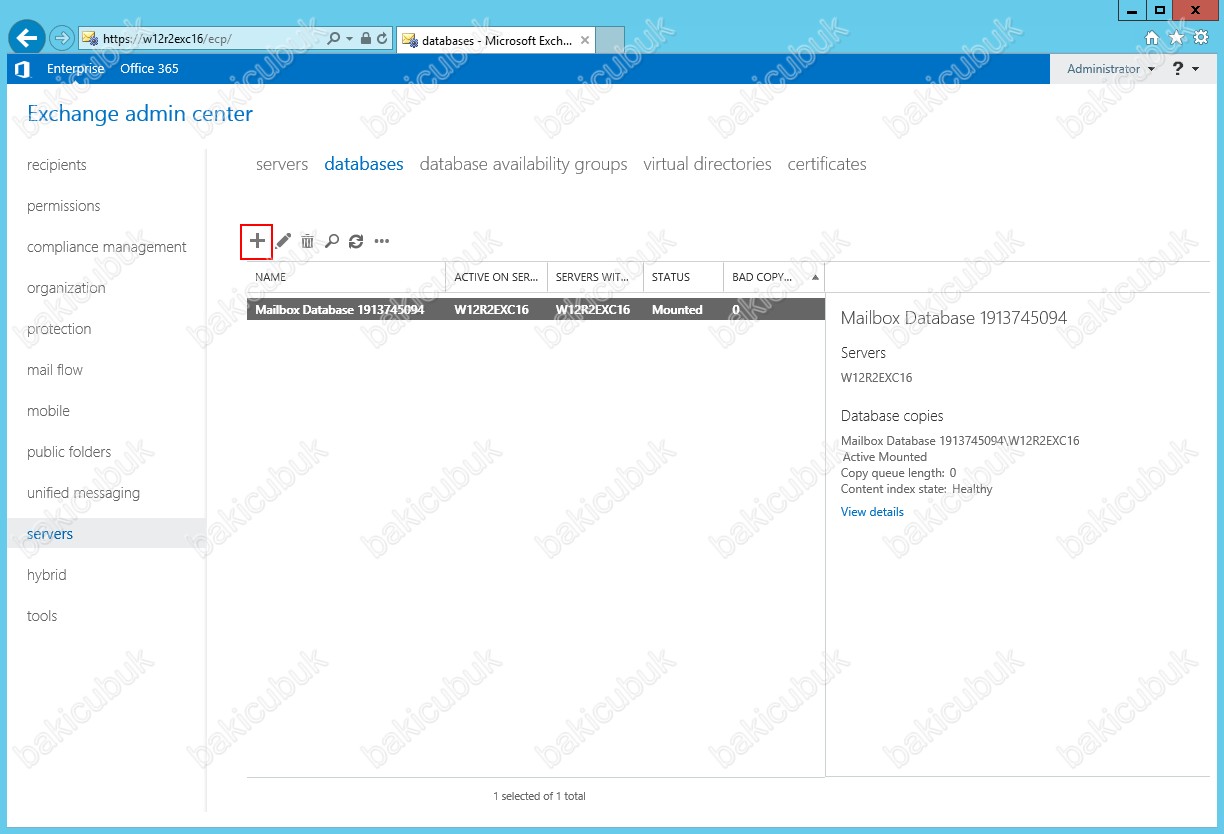
Task: Expand the address bar dropdown arrow
Action: pos(349,39)
